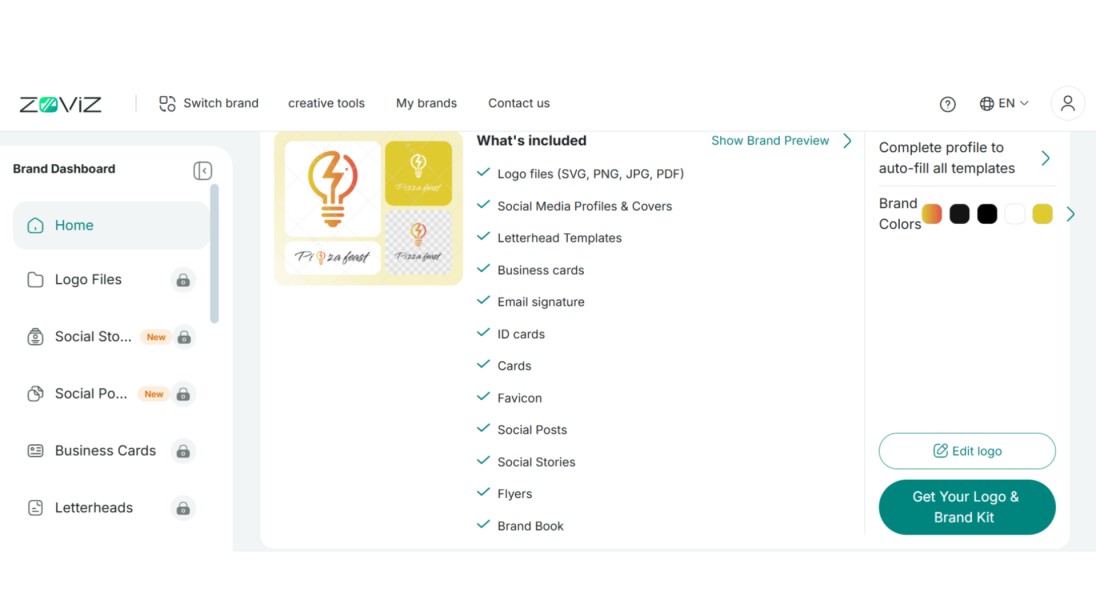Click the Switch brand button

click(x=208, y=103)
